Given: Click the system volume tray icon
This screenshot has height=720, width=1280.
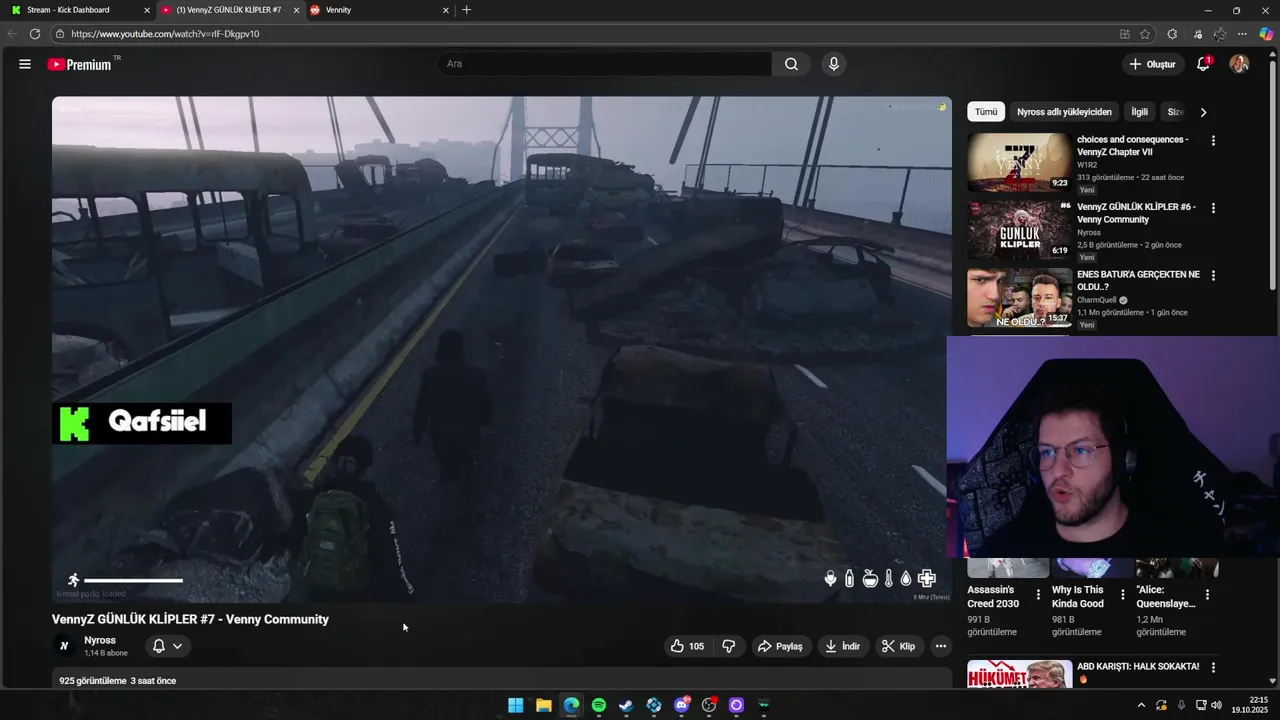Looking at the screenshot, I should tap(1216, 705).
